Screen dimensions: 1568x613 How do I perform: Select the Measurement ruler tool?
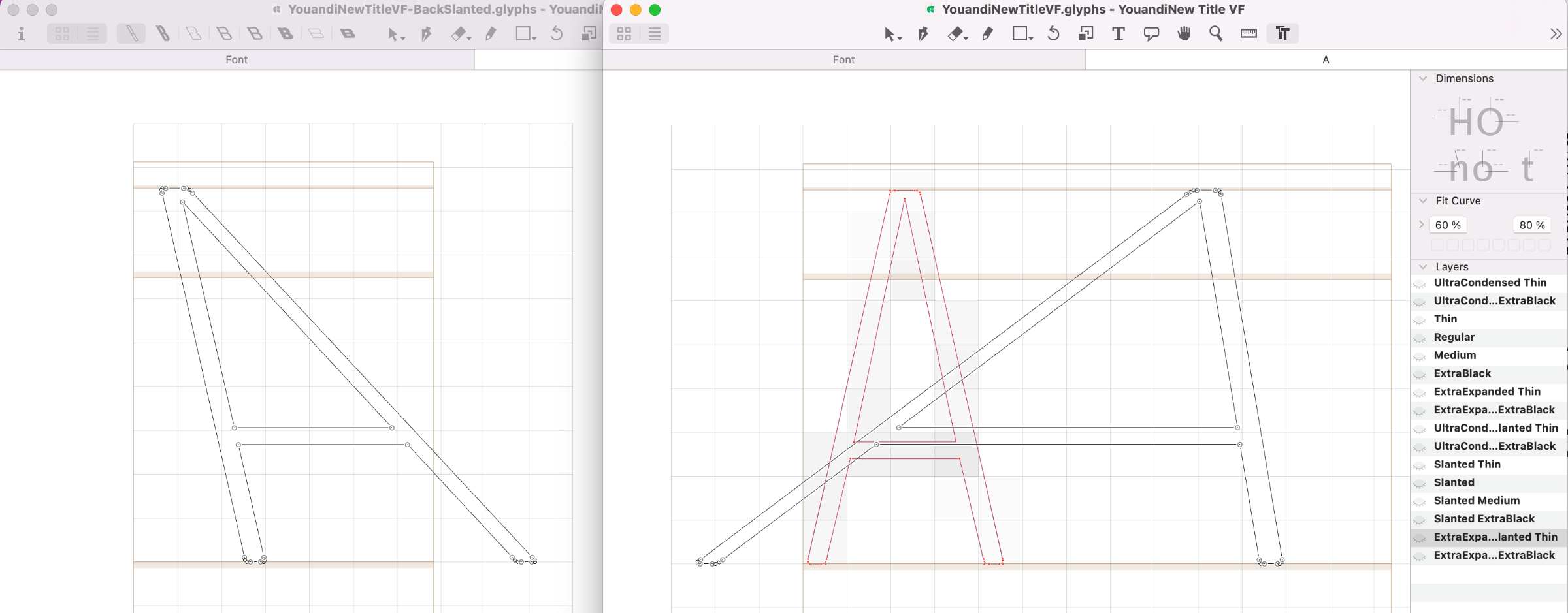[1248, 33]
